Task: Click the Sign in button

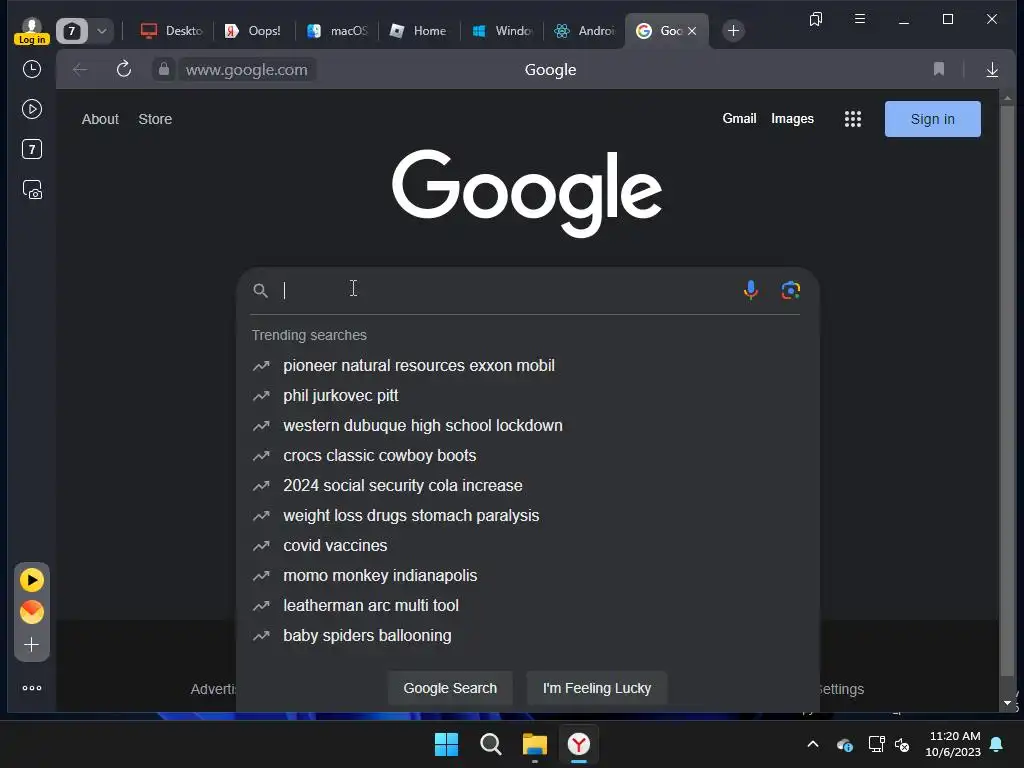Action: (933, 119)
